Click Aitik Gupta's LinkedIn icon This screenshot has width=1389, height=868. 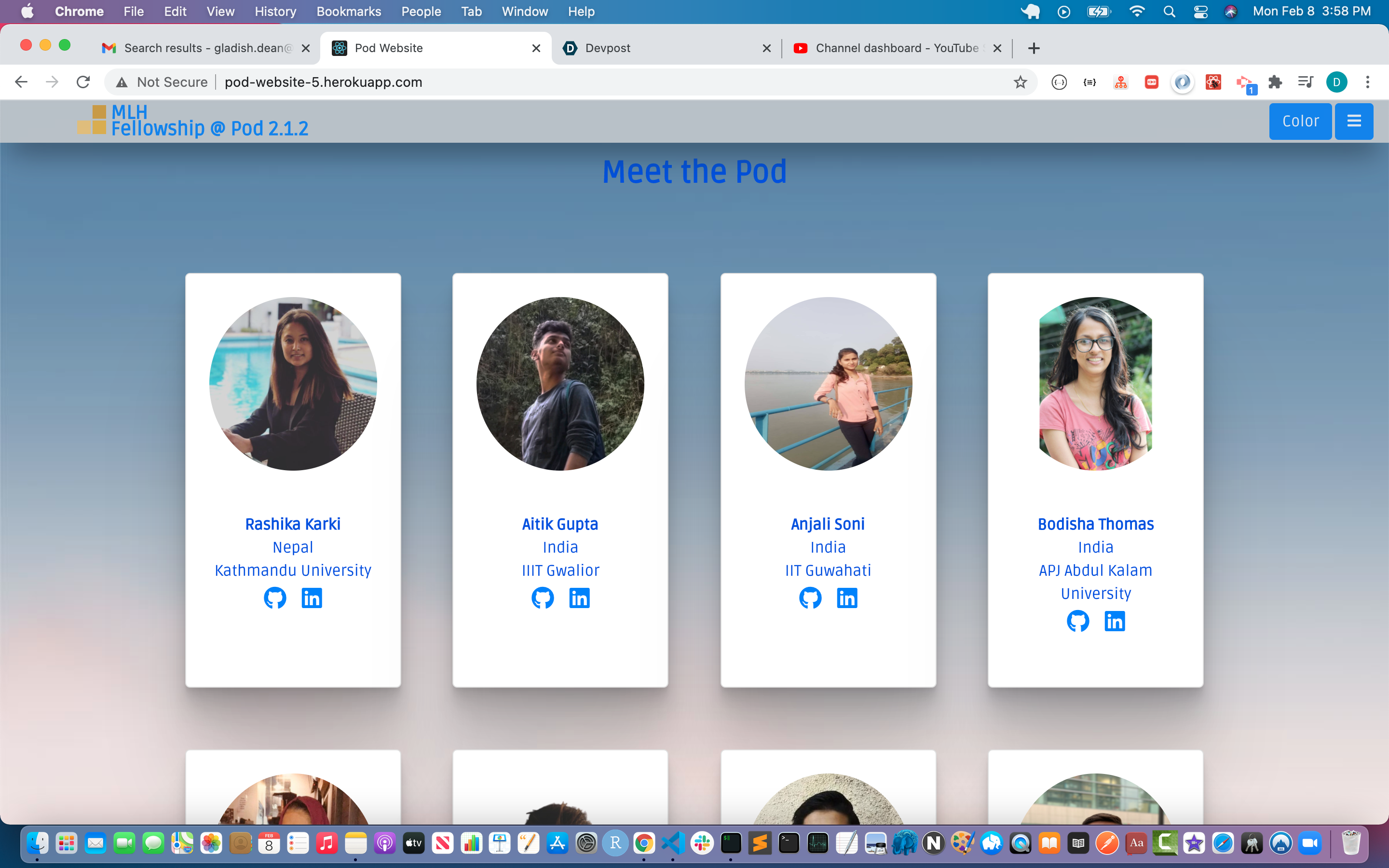coord(579,597)
